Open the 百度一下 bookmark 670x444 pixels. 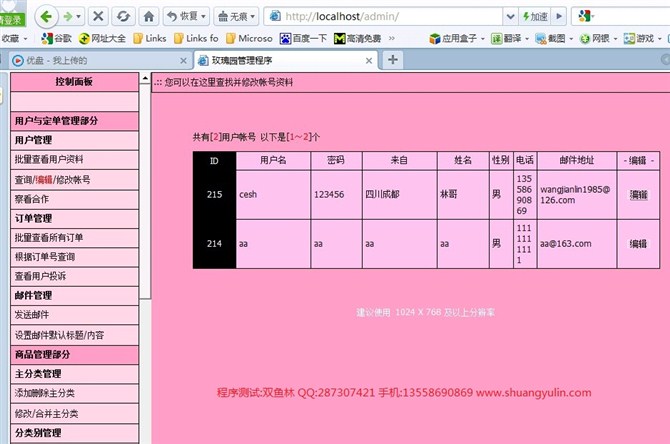pos(303,38)
